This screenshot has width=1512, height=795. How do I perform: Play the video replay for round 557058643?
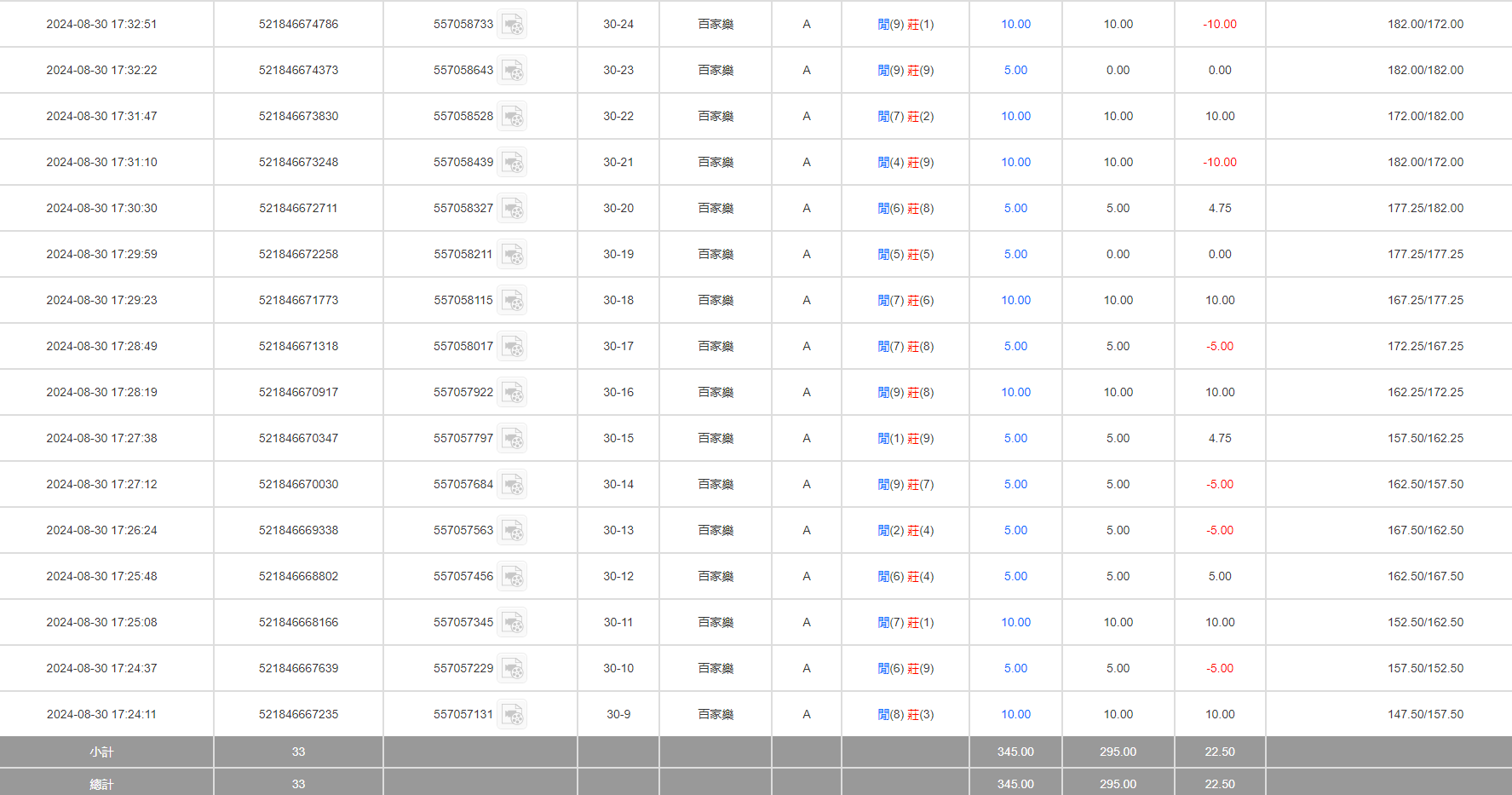click(512, 71)
